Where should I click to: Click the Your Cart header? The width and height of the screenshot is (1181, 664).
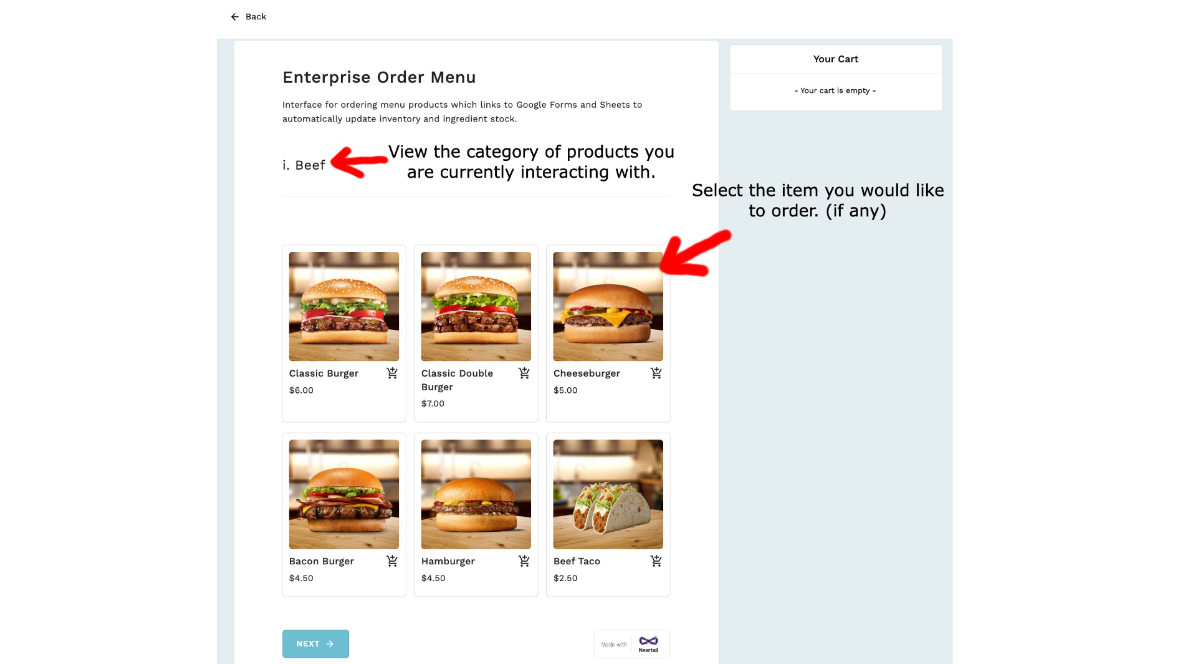click(x=835, y=59)
